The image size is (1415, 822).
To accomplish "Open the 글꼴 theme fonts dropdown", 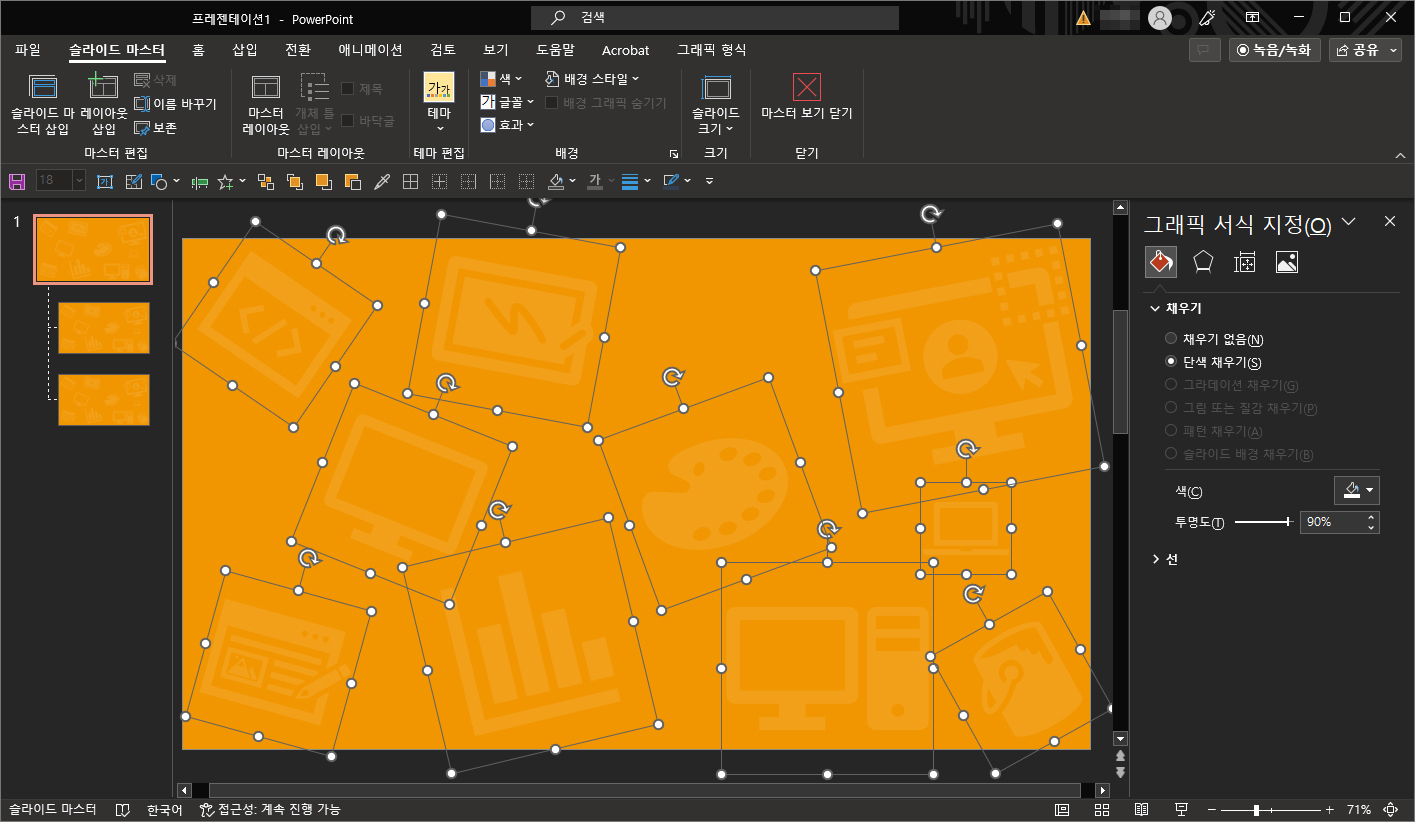I will pos(506,101).
